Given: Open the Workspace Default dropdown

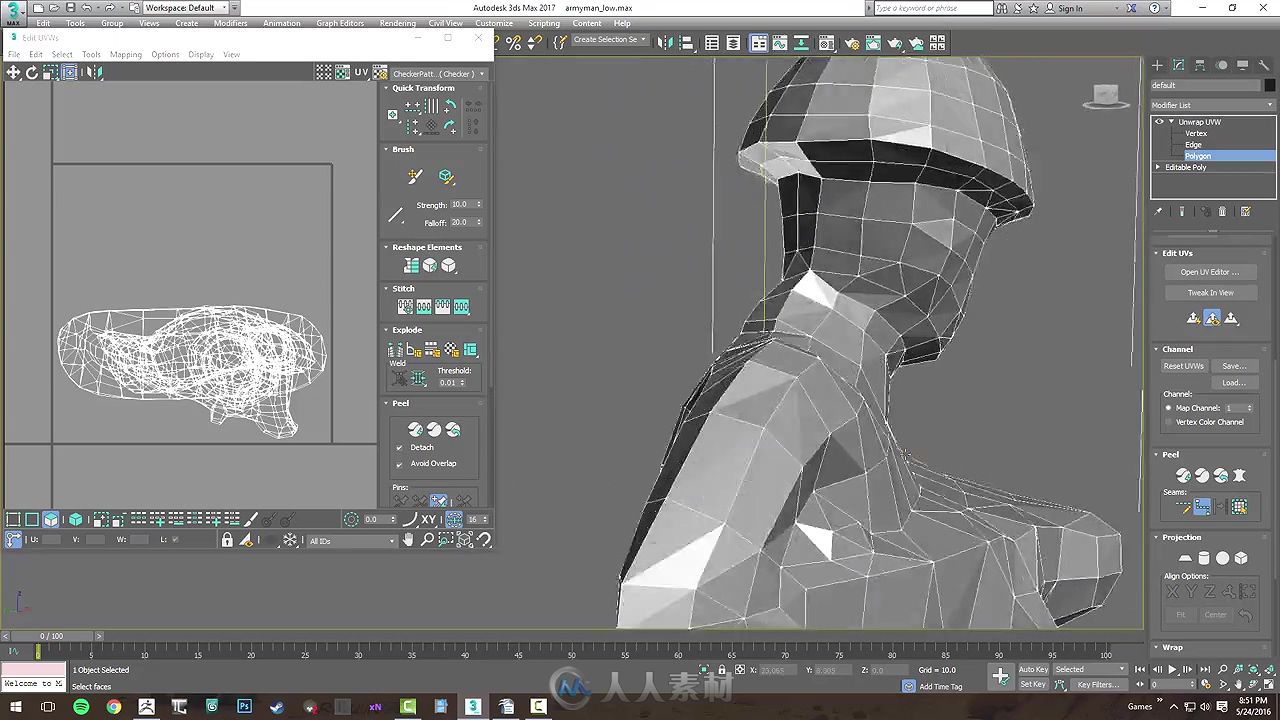Looking at the screenshot, I should [187, 8].
